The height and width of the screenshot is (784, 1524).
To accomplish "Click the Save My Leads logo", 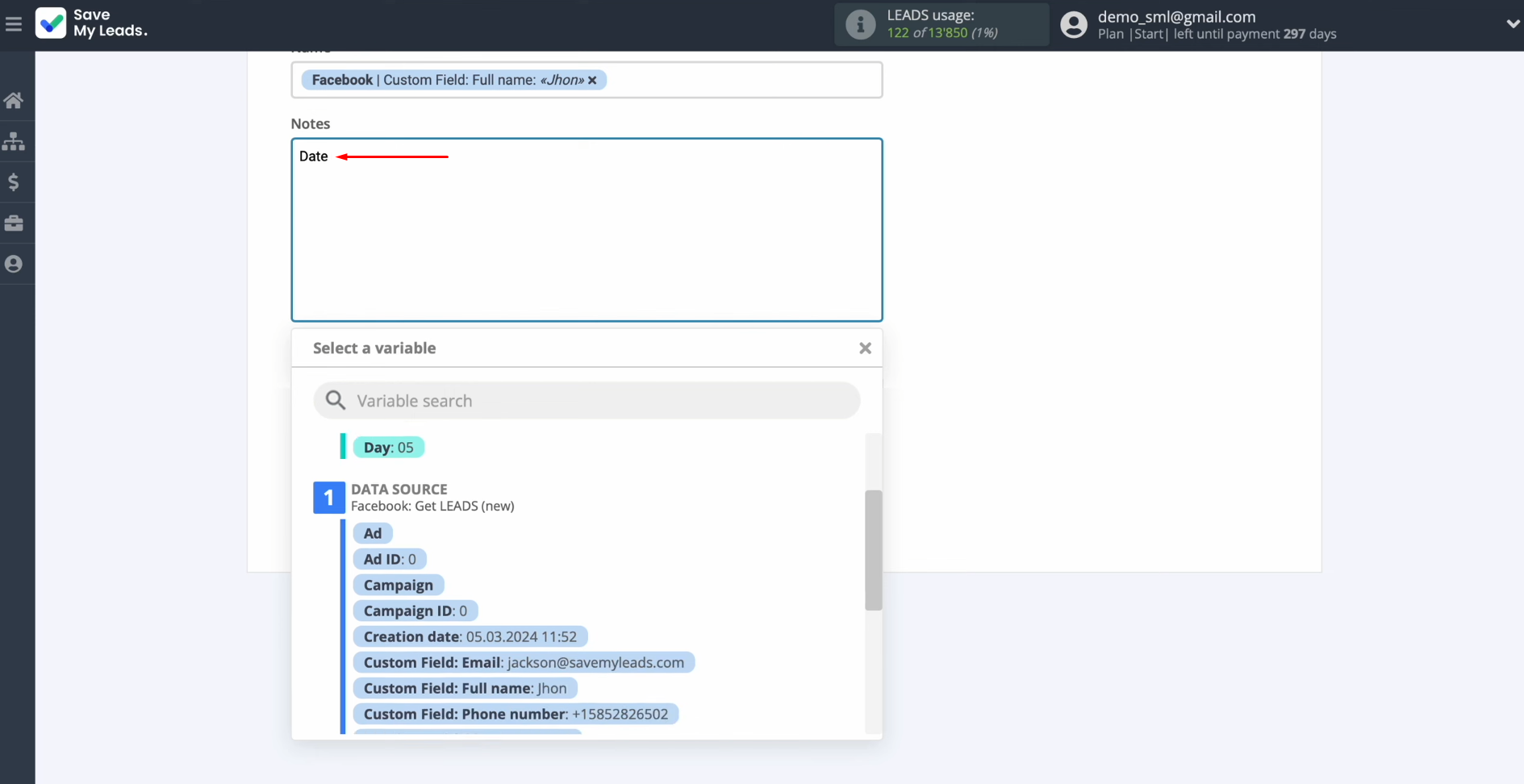I will pyautogui.click(x=92, y=23).
